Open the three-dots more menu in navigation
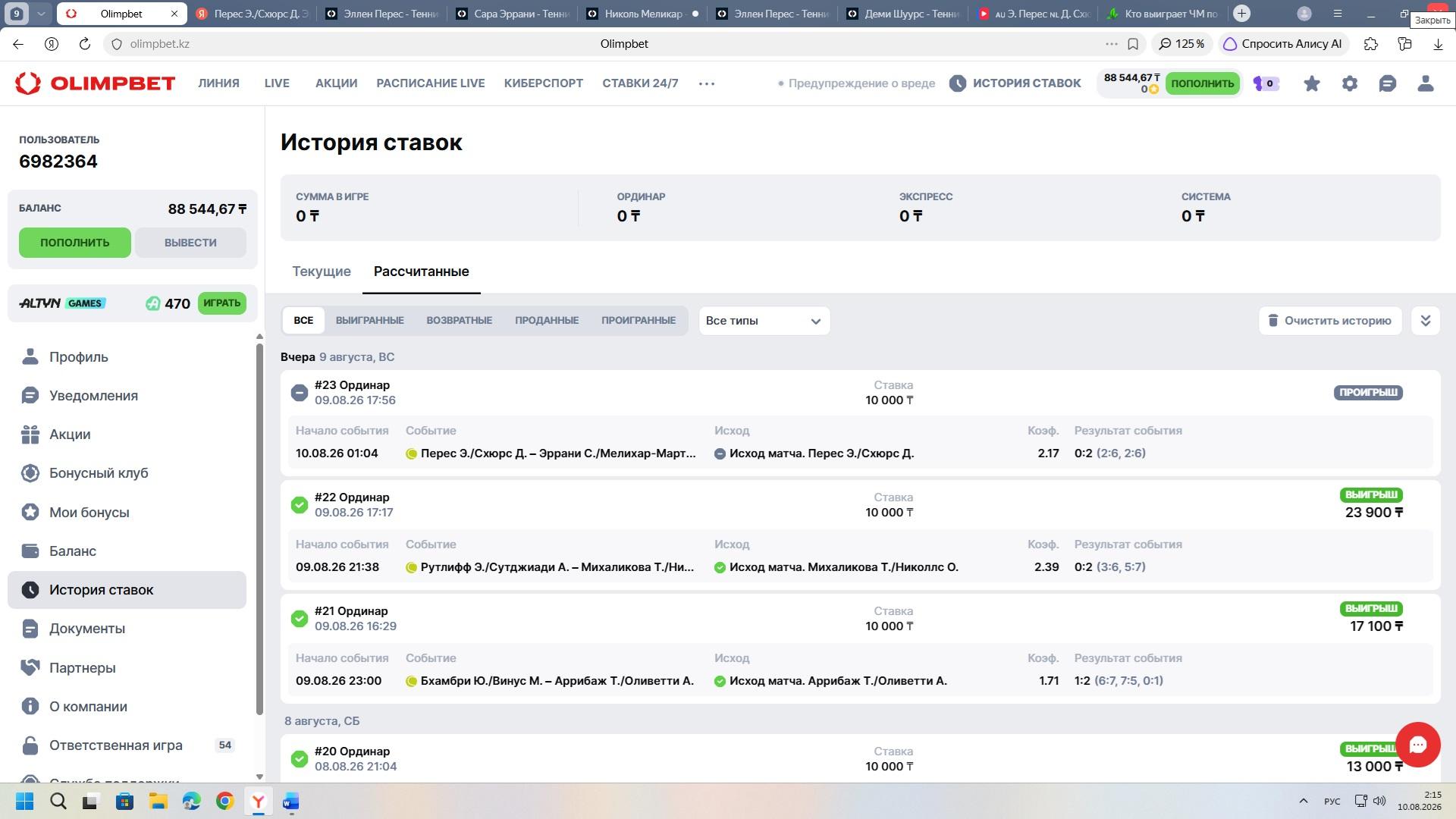 point(707,83)
